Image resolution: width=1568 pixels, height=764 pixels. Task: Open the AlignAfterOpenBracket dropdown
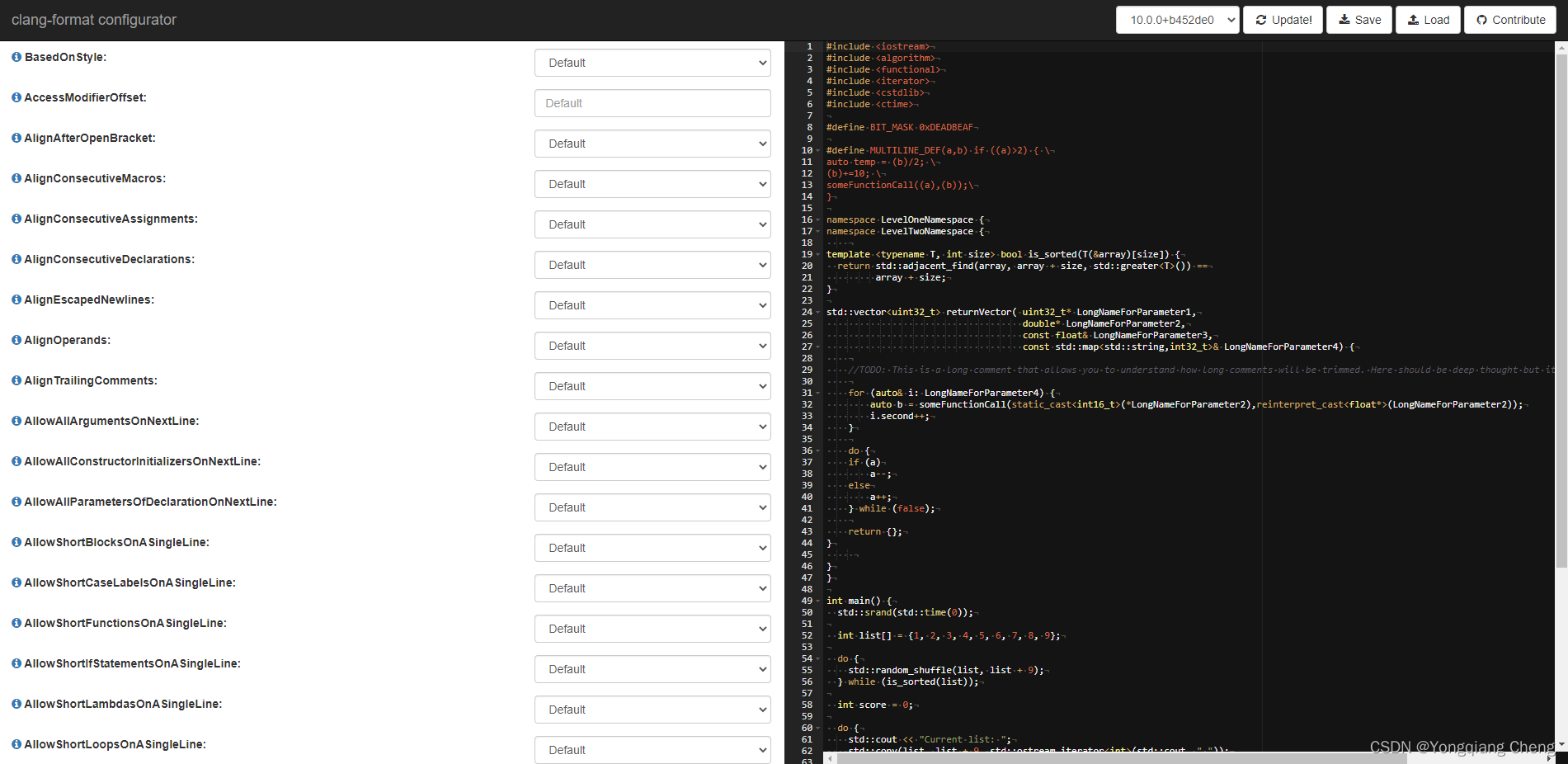coord(652,144)
